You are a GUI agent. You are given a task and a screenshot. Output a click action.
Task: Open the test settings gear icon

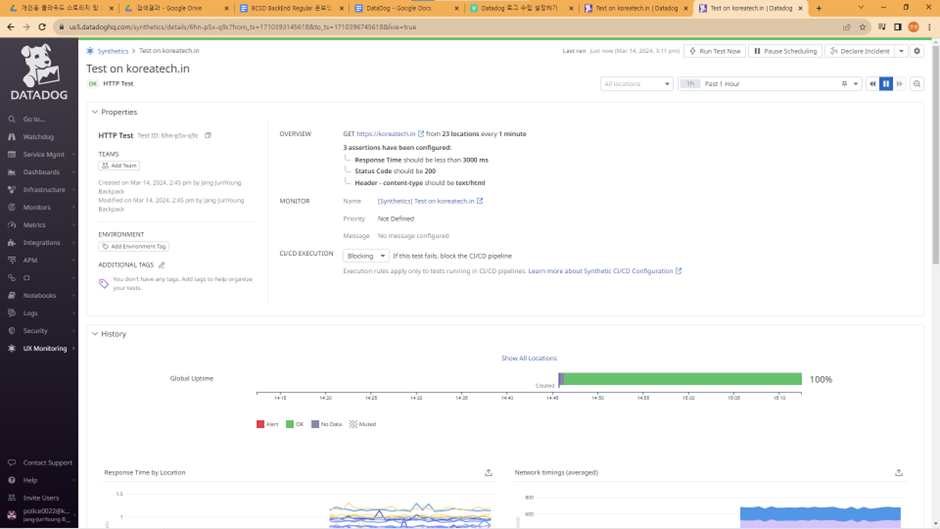pos(917,51)
